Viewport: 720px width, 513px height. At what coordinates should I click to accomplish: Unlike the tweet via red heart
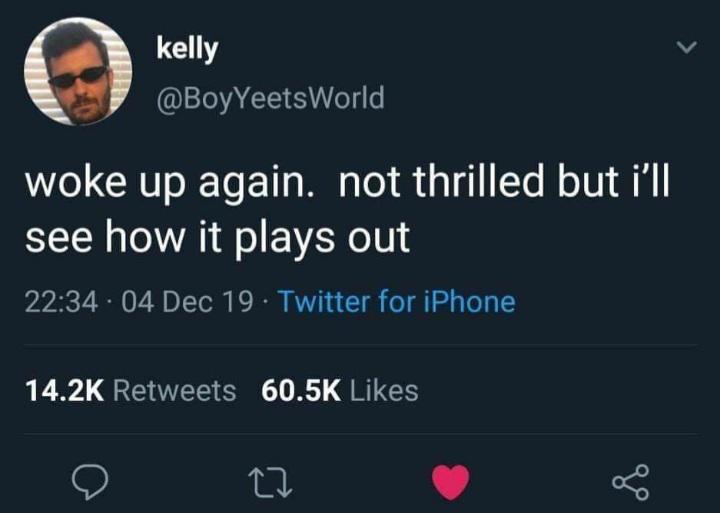(450, 482)
